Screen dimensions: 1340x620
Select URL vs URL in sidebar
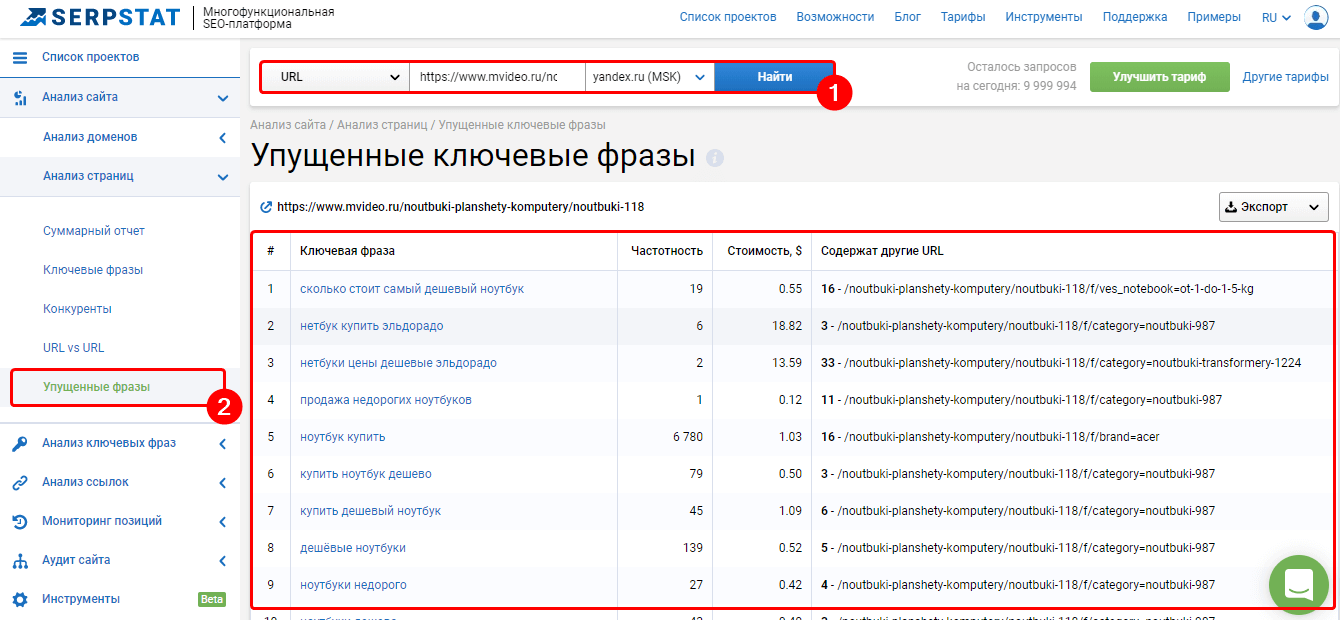pyautogui.click(x=73, y=348)
